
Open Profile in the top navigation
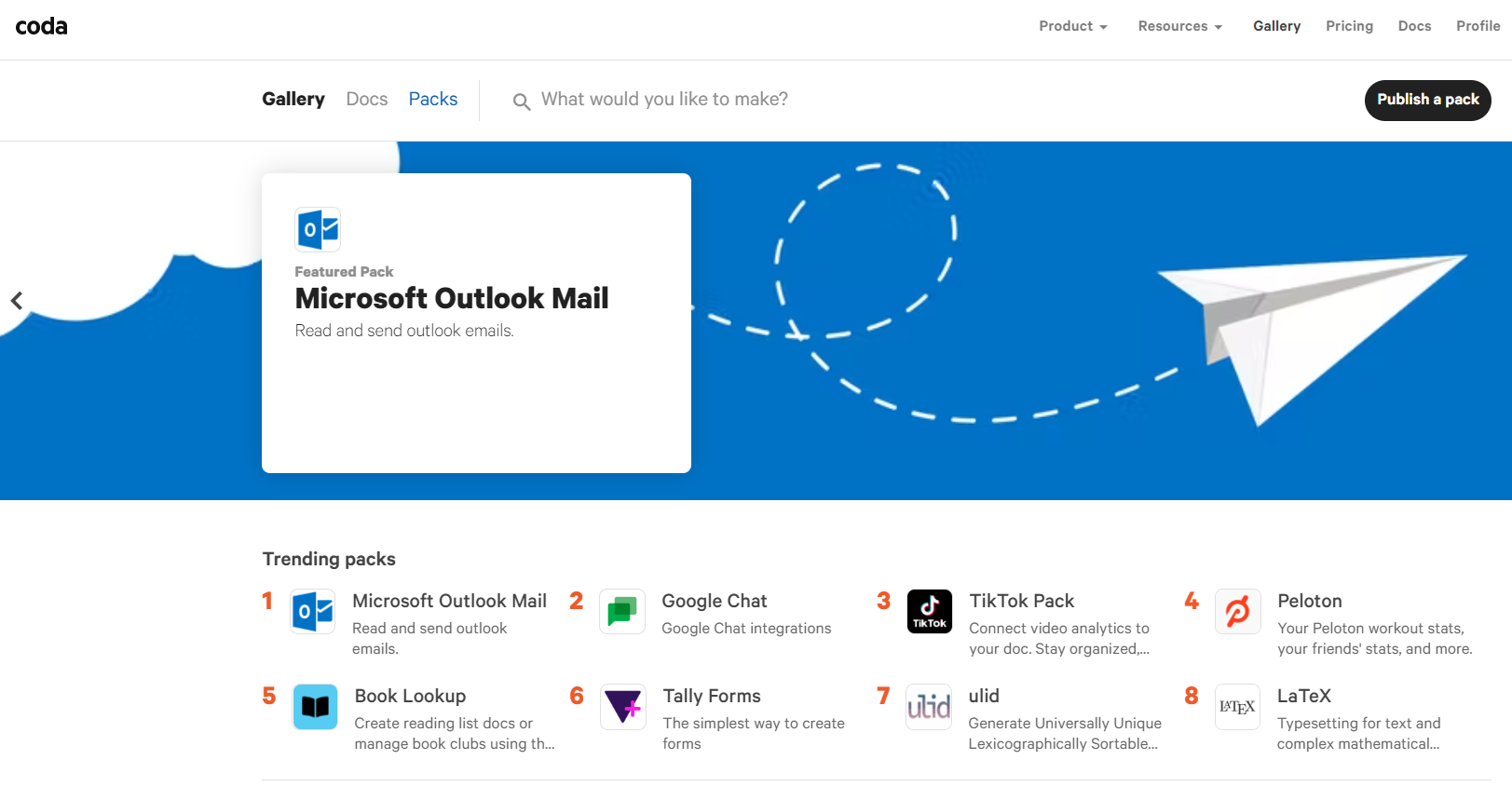(1478, 26)
